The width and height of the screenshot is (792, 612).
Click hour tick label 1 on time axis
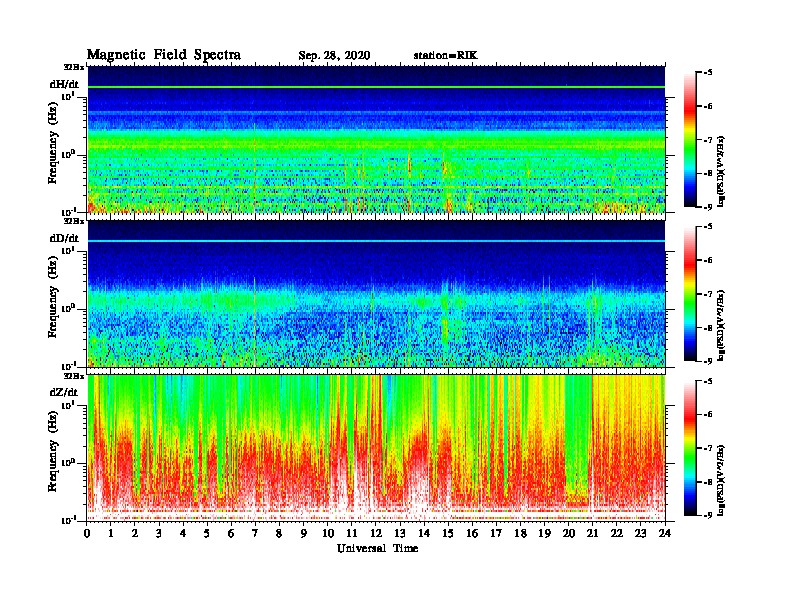point(111,533)
